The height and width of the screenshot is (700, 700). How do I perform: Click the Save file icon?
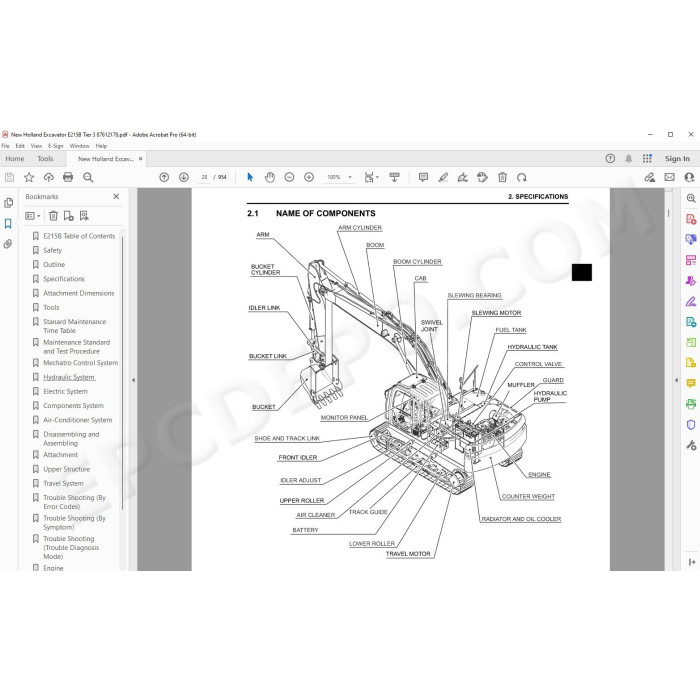[x=9, y=177]
